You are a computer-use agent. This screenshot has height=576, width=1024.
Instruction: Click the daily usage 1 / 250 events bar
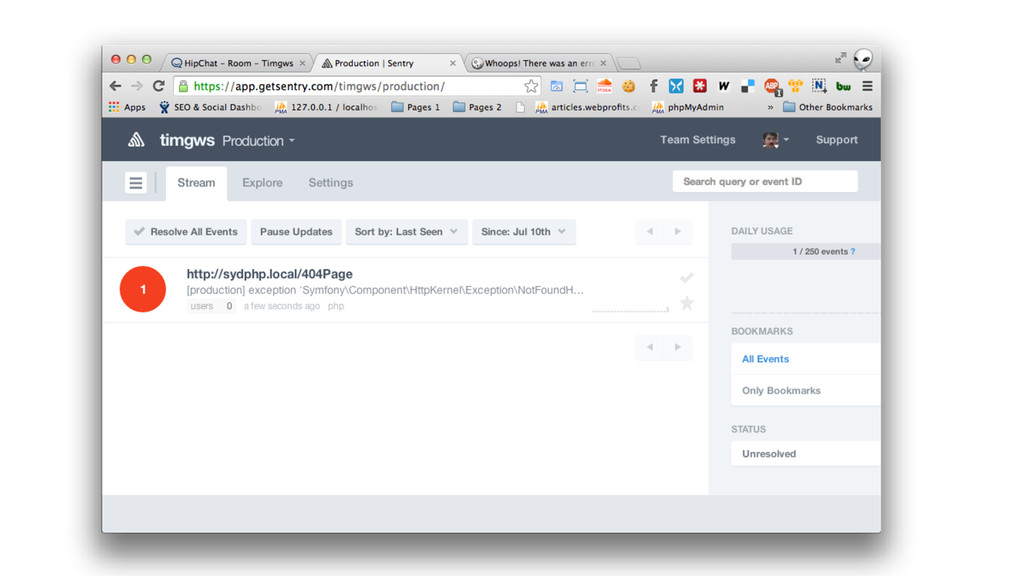pos(806,251)
